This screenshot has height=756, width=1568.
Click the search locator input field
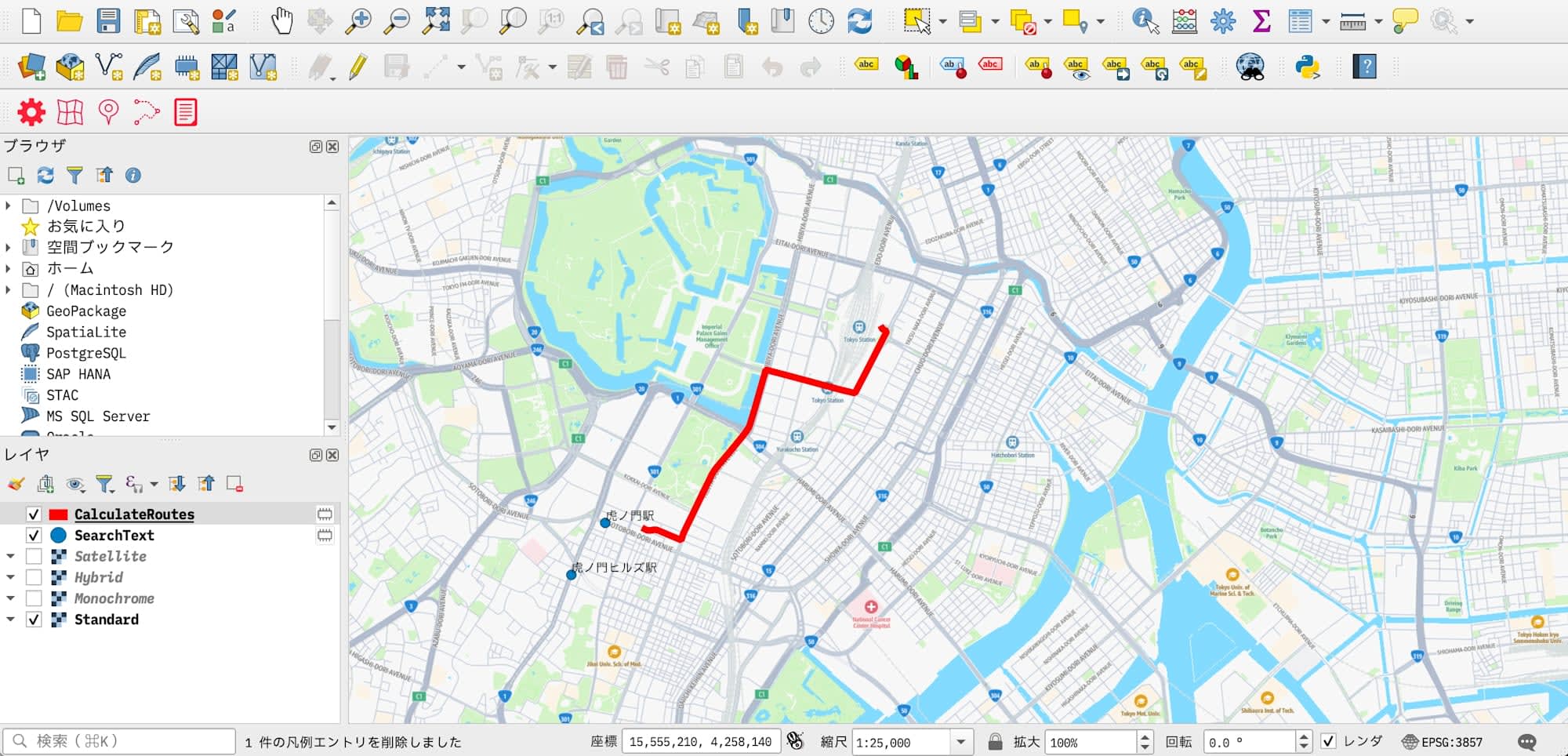tap(119, 741)
